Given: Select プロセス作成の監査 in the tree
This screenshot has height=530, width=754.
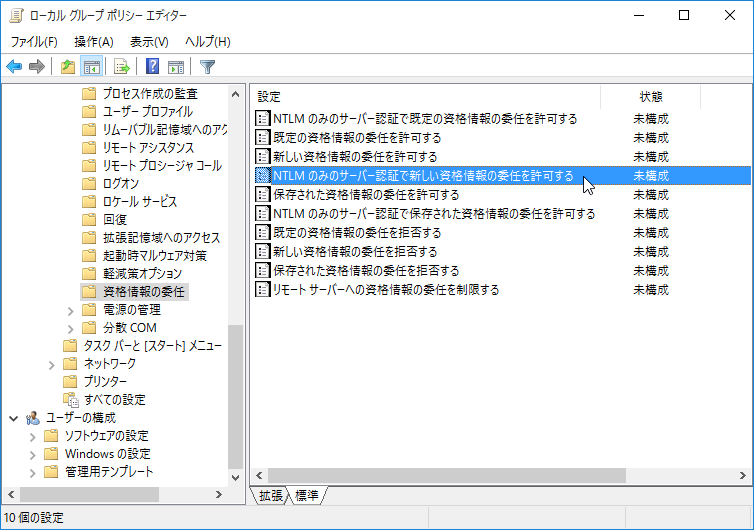Looking at the screenshot, I should pos(150,93).
